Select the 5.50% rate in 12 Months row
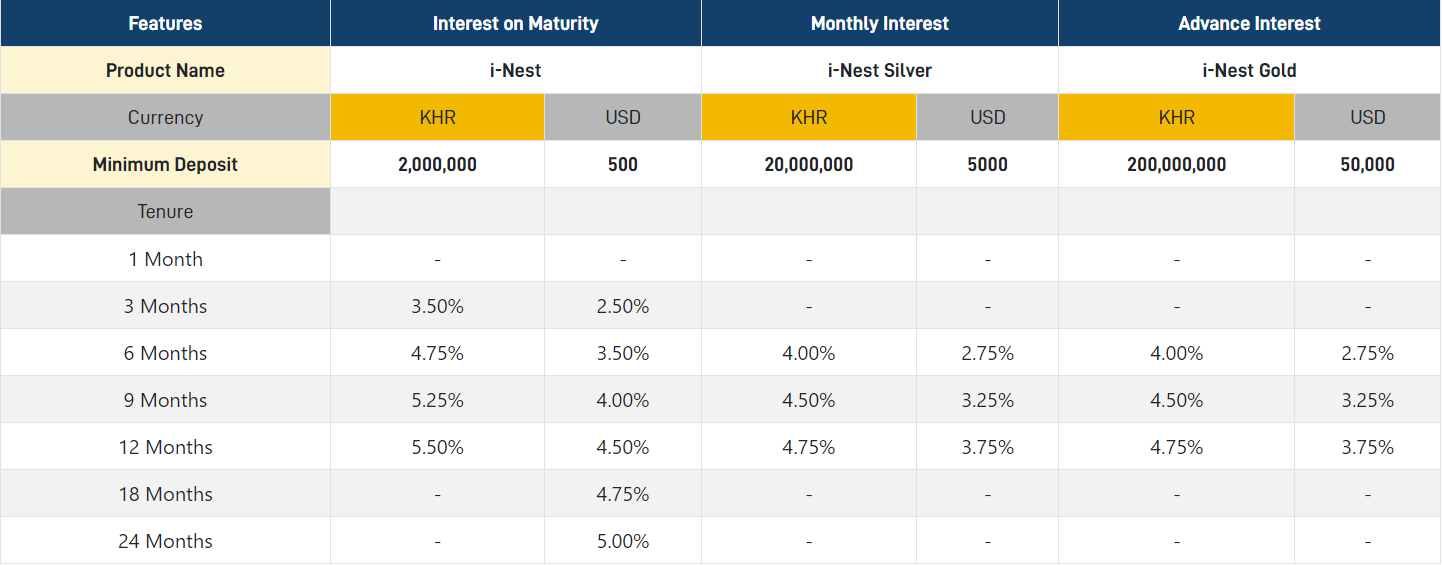 (x=438, y=447)
